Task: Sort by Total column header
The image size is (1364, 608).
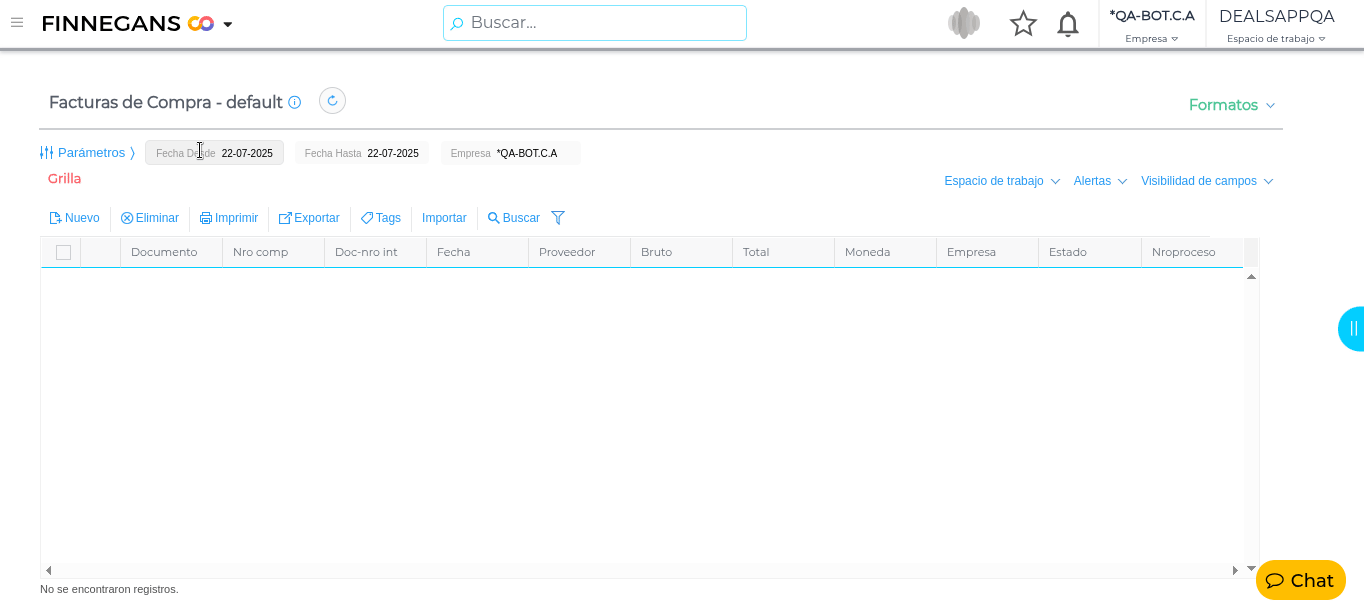Action: pyautogui.click(x=783, y=252)
